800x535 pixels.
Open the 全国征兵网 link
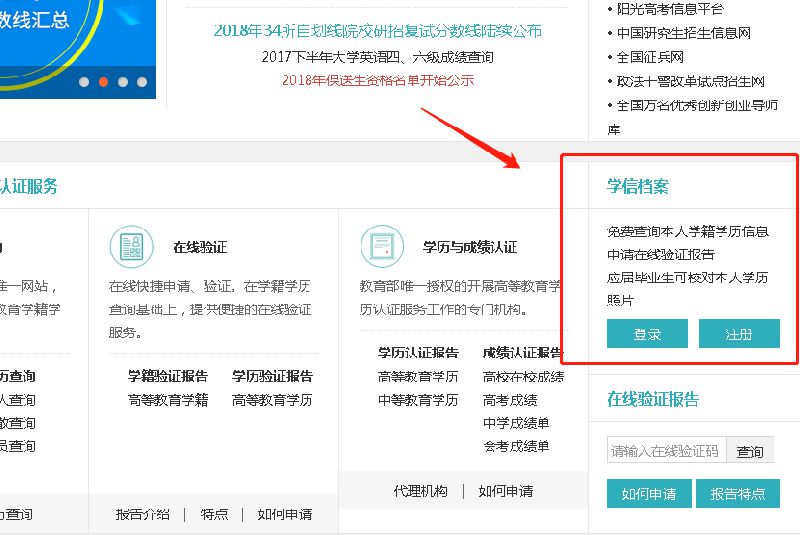[x=650, y=57]
